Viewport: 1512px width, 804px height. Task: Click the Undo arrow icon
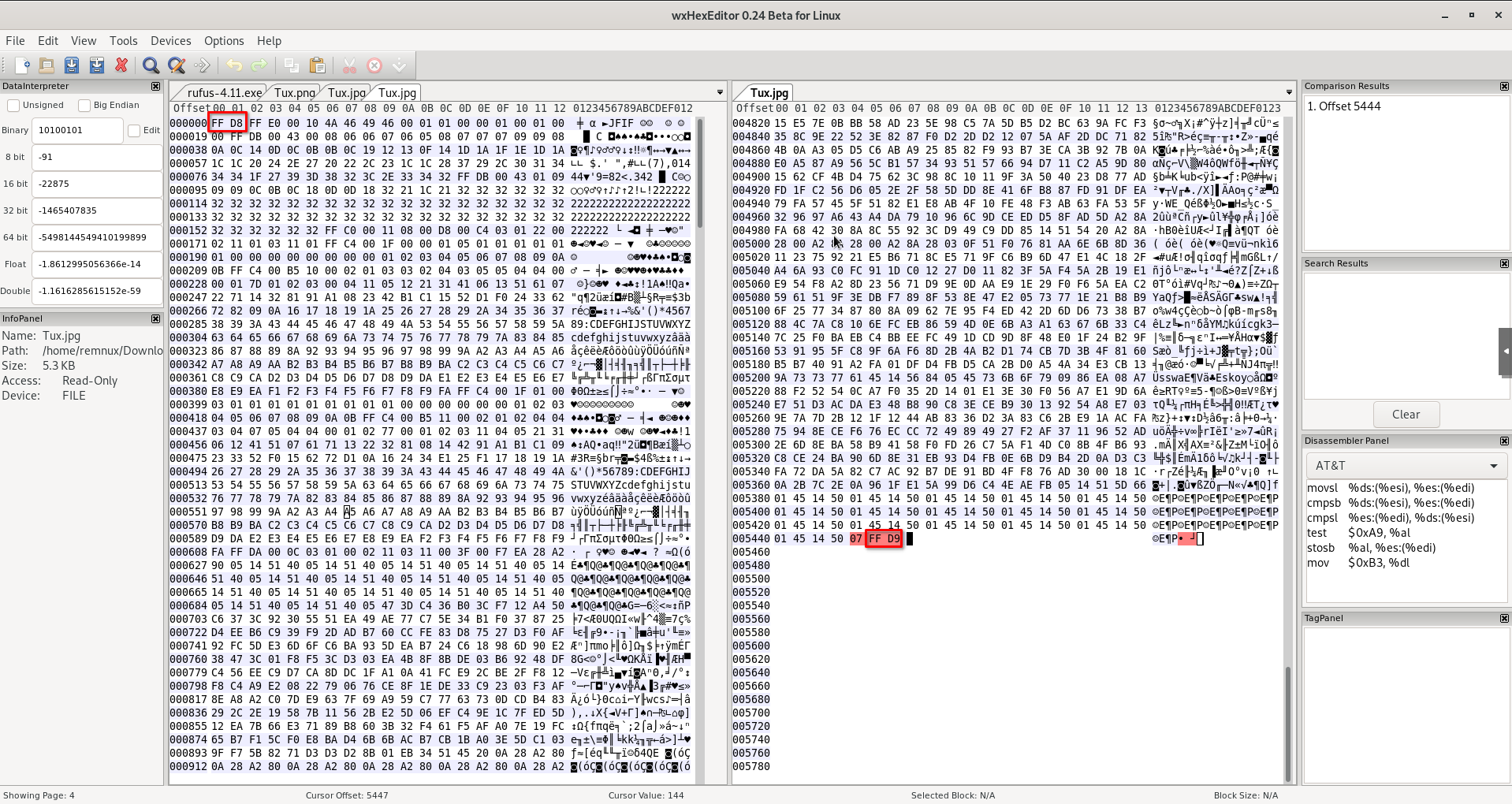point(234,65)
